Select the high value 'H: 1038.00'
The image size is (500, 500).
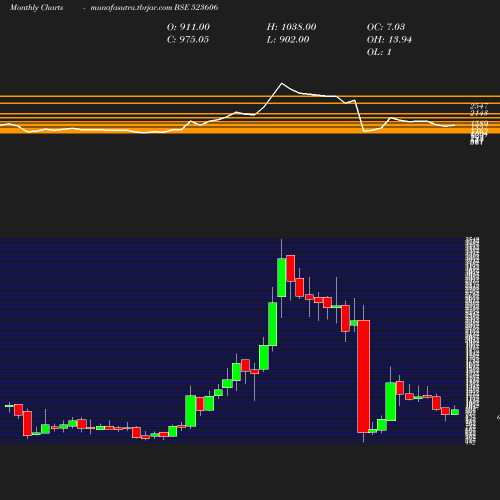point(291,27)
